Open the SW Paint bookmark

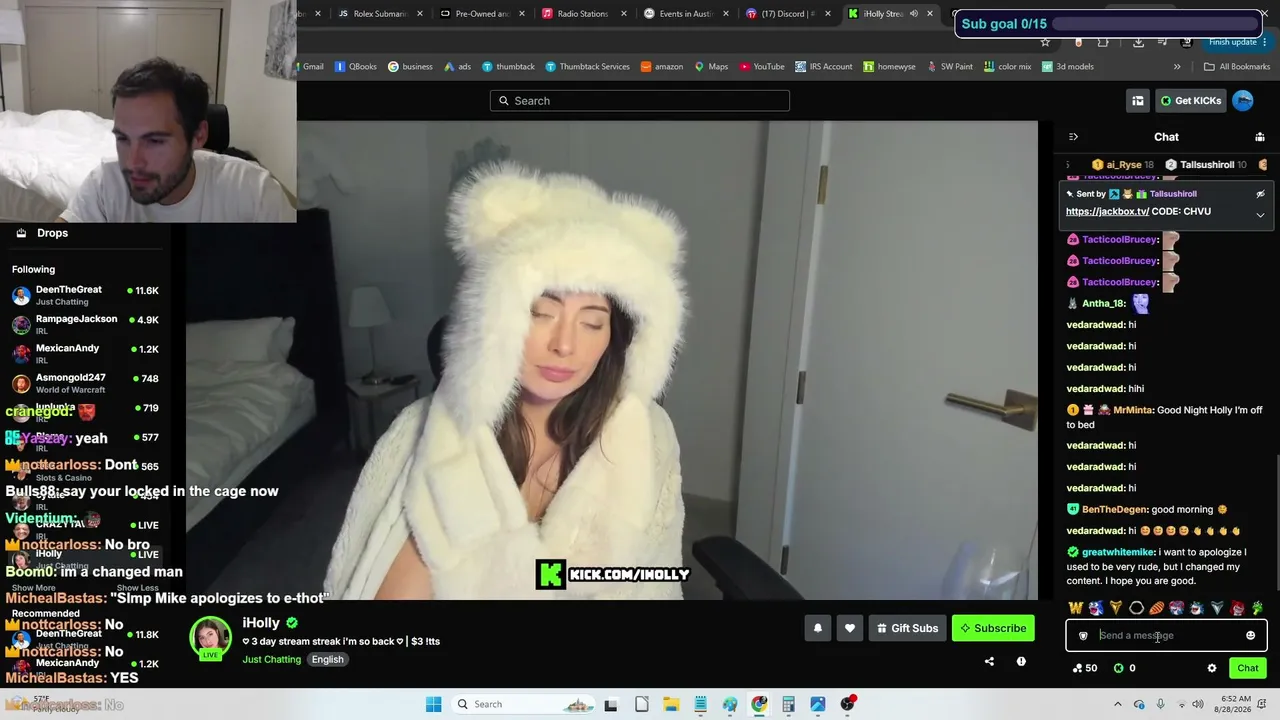(x=950, y=67)
